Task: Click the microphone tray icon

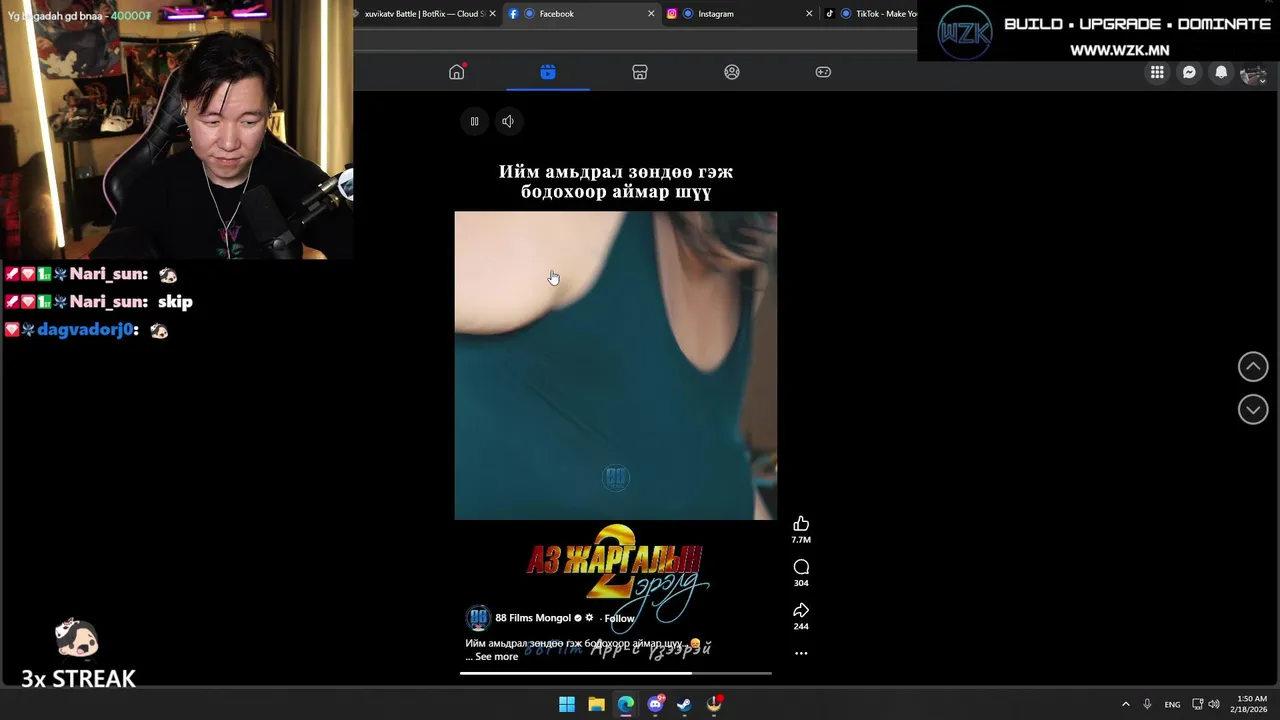Action: point(1147,704)
